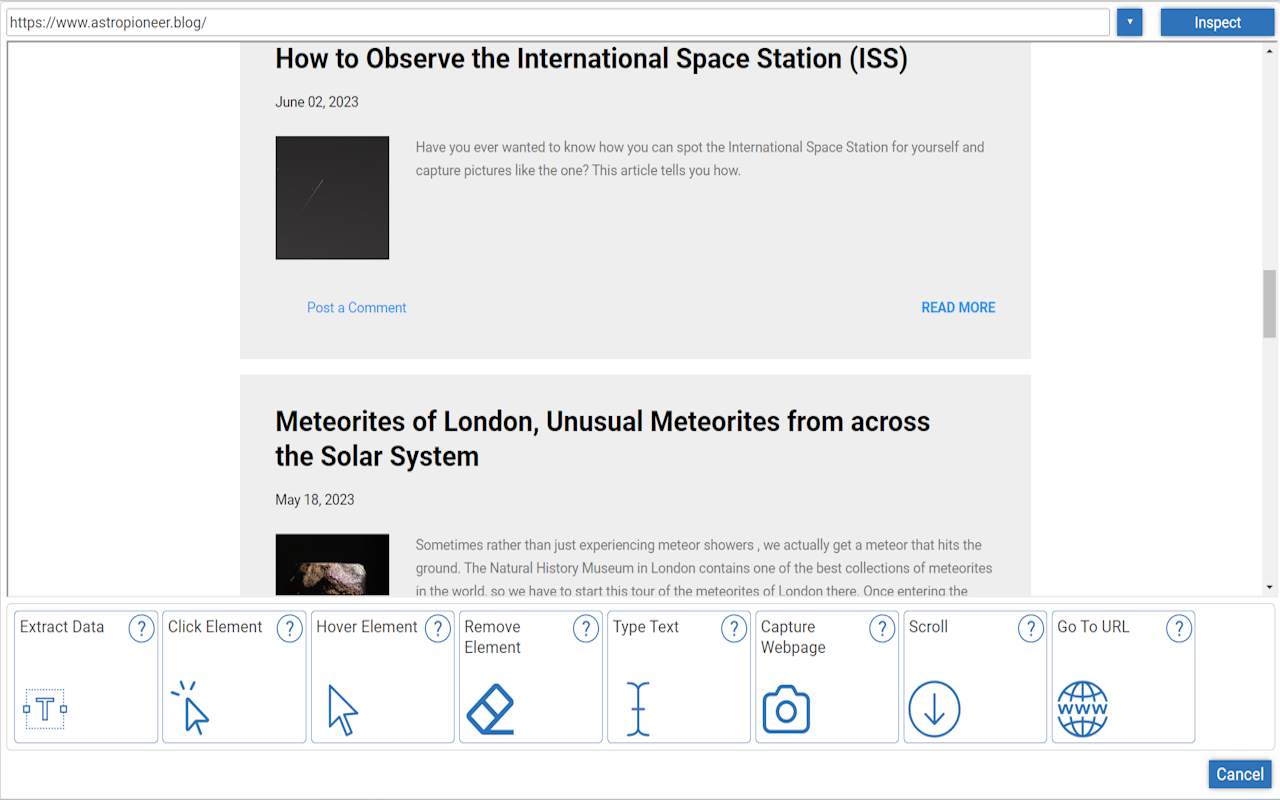Select the Remove Element eraser icon
Screen dimensions: 1280x800
[490, 709]
